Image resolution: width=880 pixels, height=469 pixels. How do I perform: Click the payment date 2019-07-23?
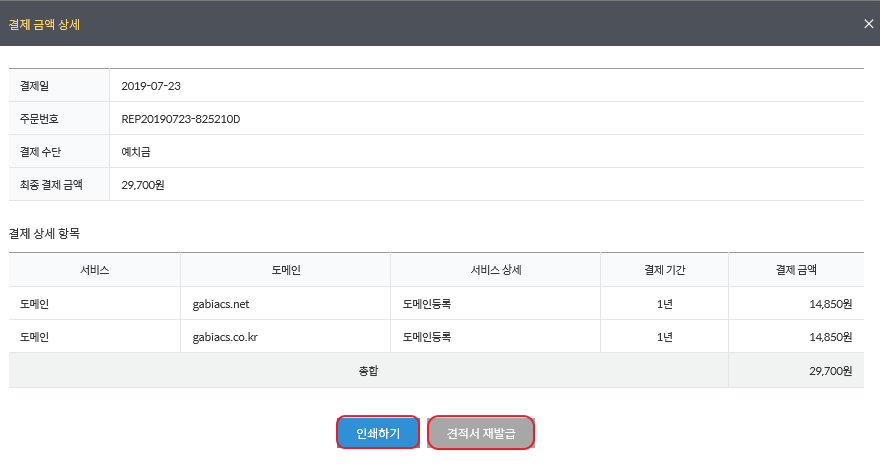(151, 86)
